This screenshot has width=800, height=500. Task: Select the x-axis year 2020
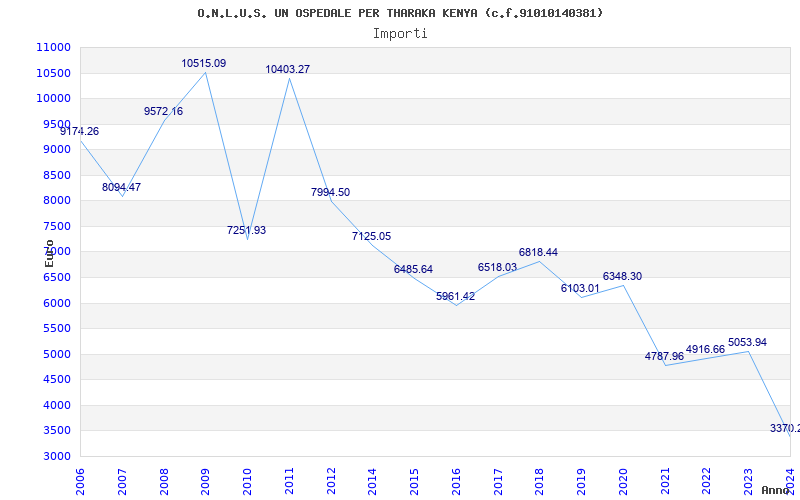623,481
